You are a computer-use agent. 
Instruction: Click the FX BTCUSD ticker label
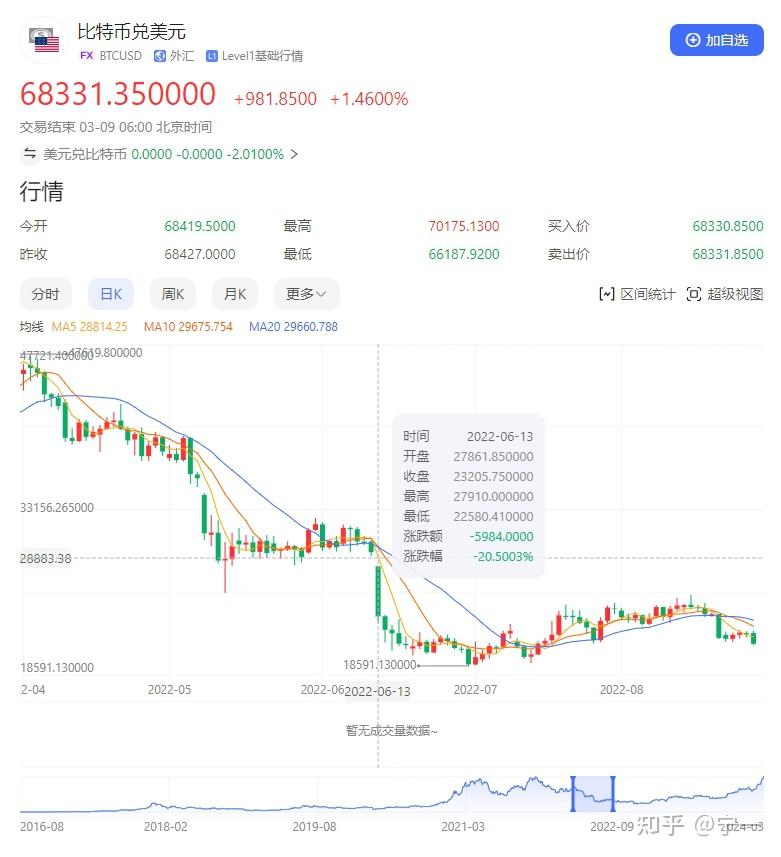[111, 56]
